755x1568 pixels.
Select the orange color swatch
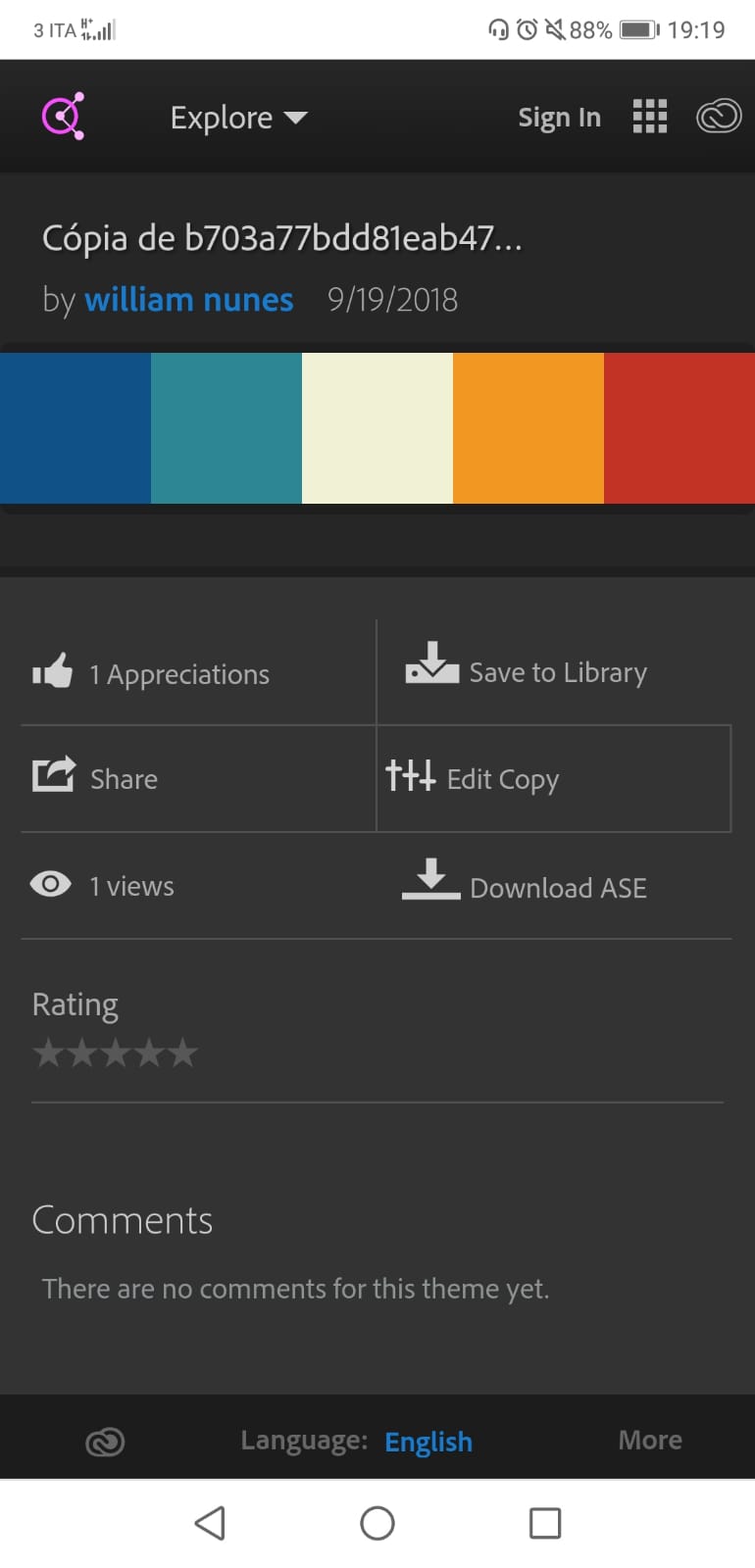[528, 428]
